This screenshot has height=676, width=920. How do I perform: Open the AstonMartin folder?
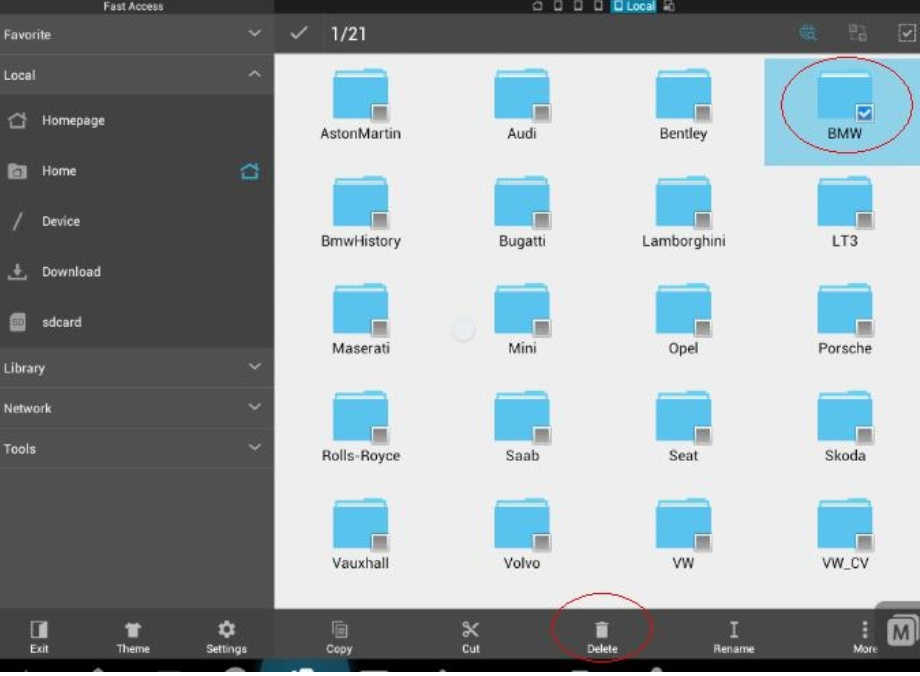(360, 104)
